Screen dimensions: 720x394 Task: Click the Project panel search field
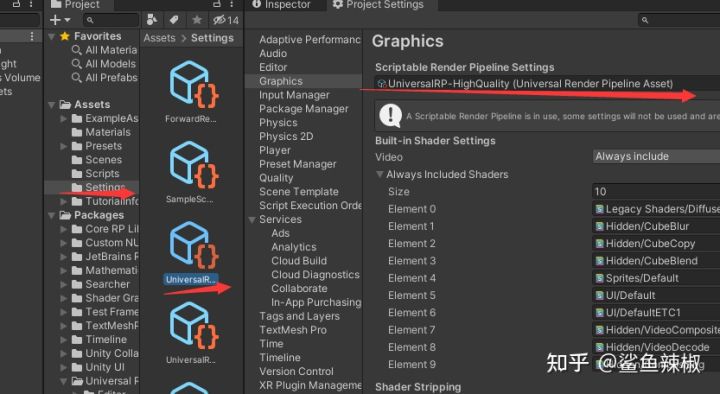(111, 20)
